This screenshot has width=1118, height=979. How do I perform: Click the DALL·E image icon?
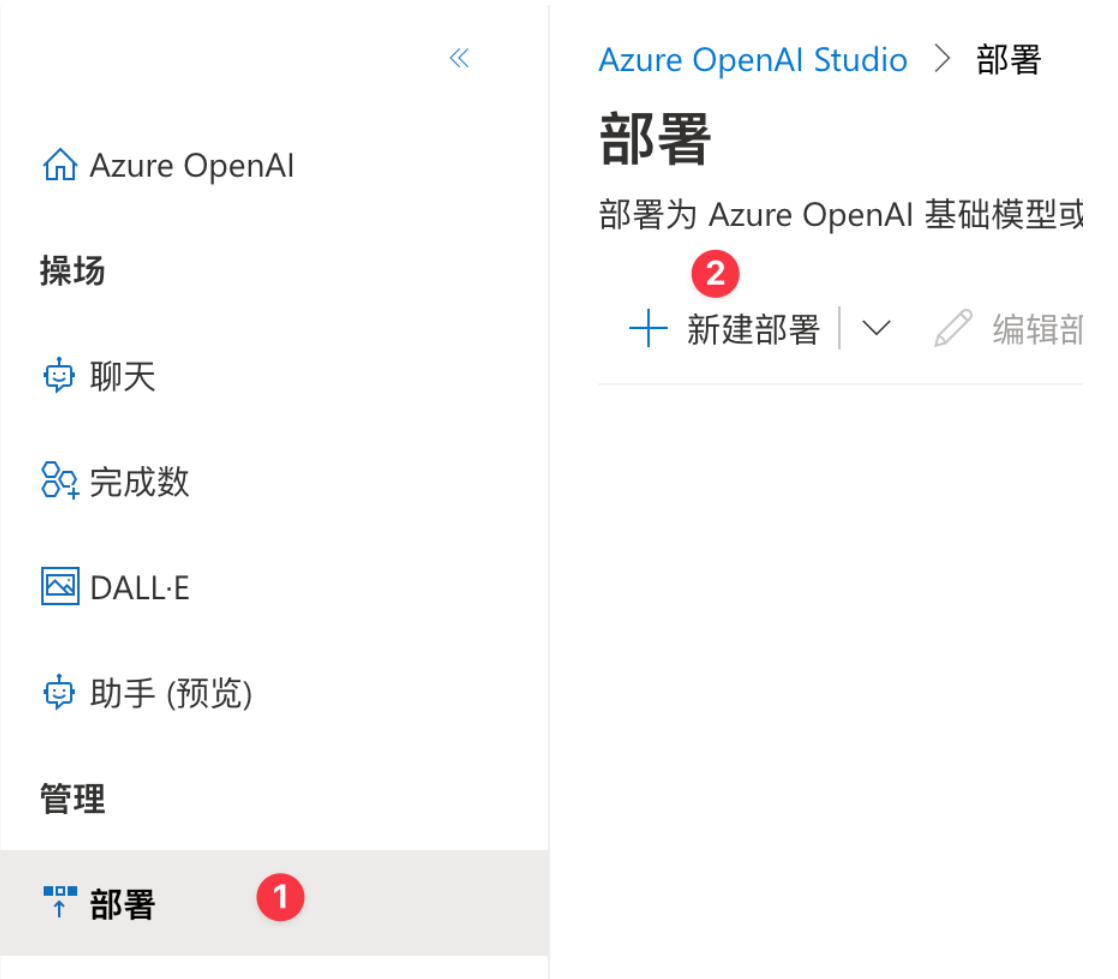coord(60,587)
